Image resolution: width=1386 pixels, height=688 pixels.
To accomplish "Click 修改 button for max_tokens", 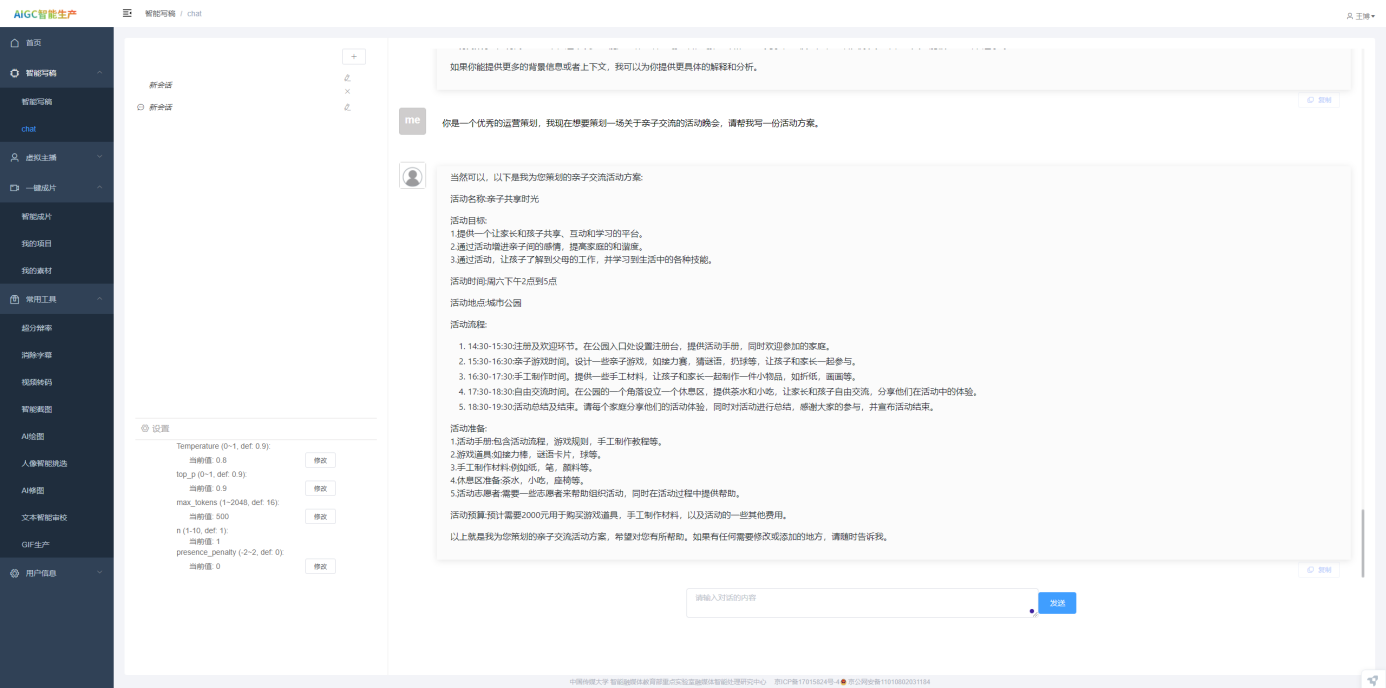I will 320,516.
